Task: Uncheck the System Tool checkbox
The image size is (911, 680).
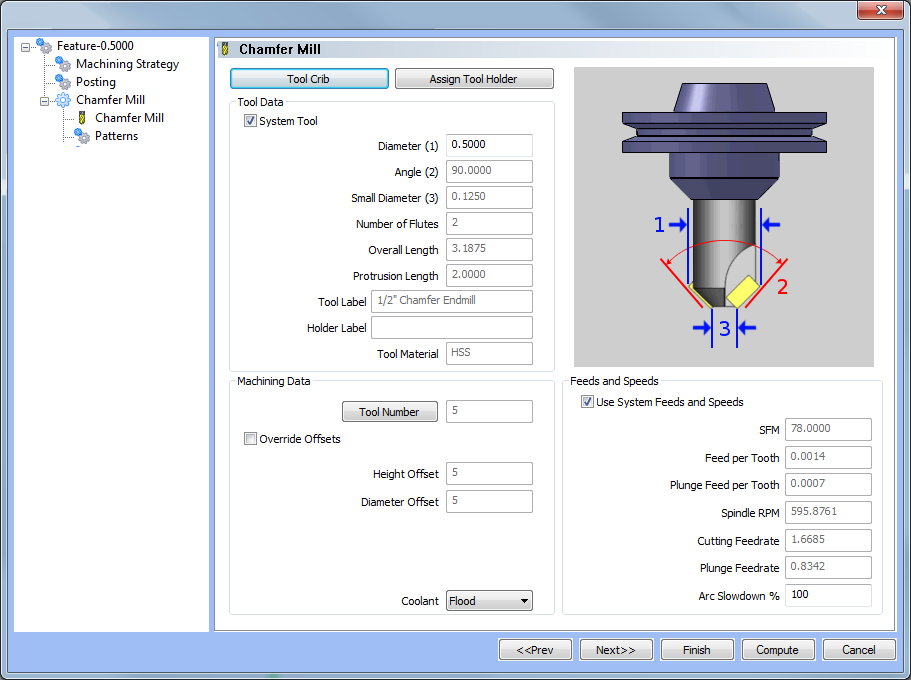Action: pos(250,121)
